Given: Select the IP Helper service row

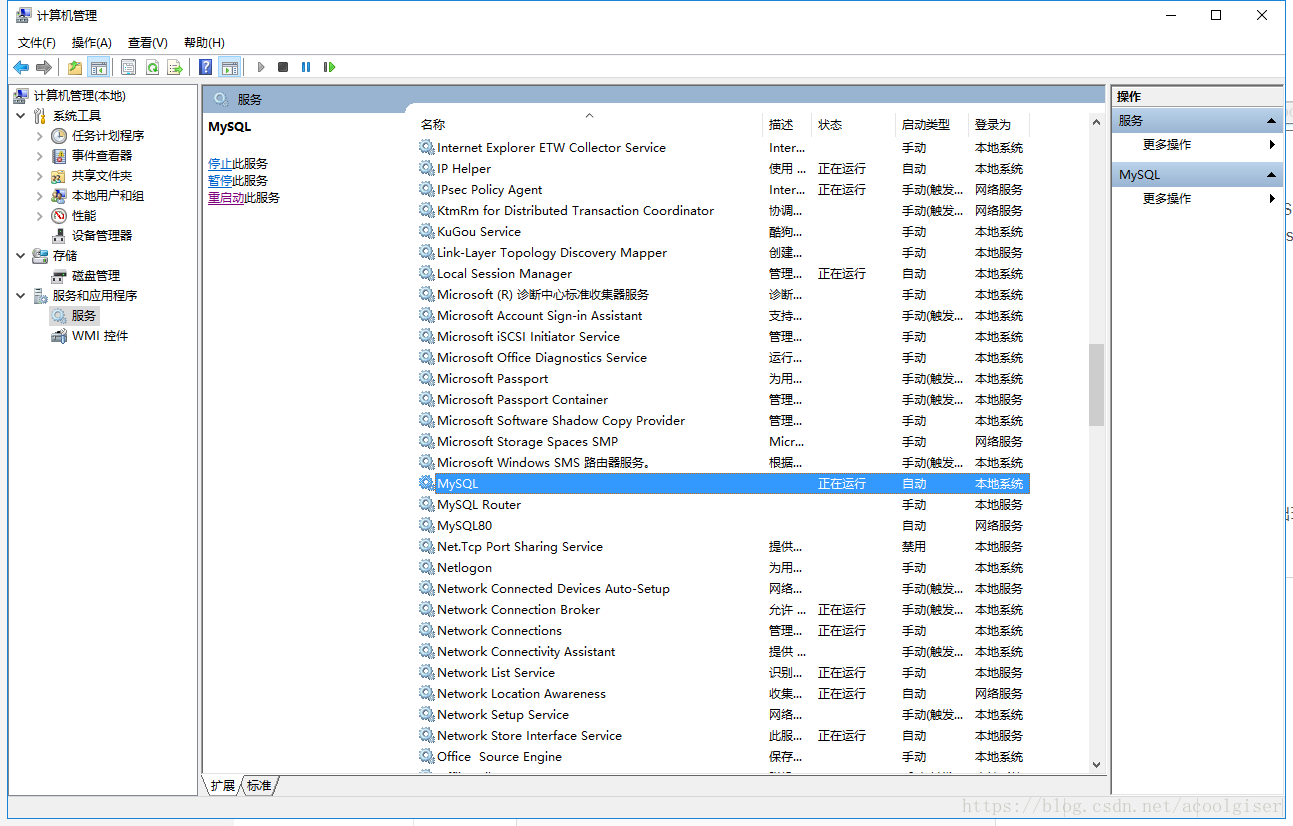Looking at the screenshot, I should (723, 168).
